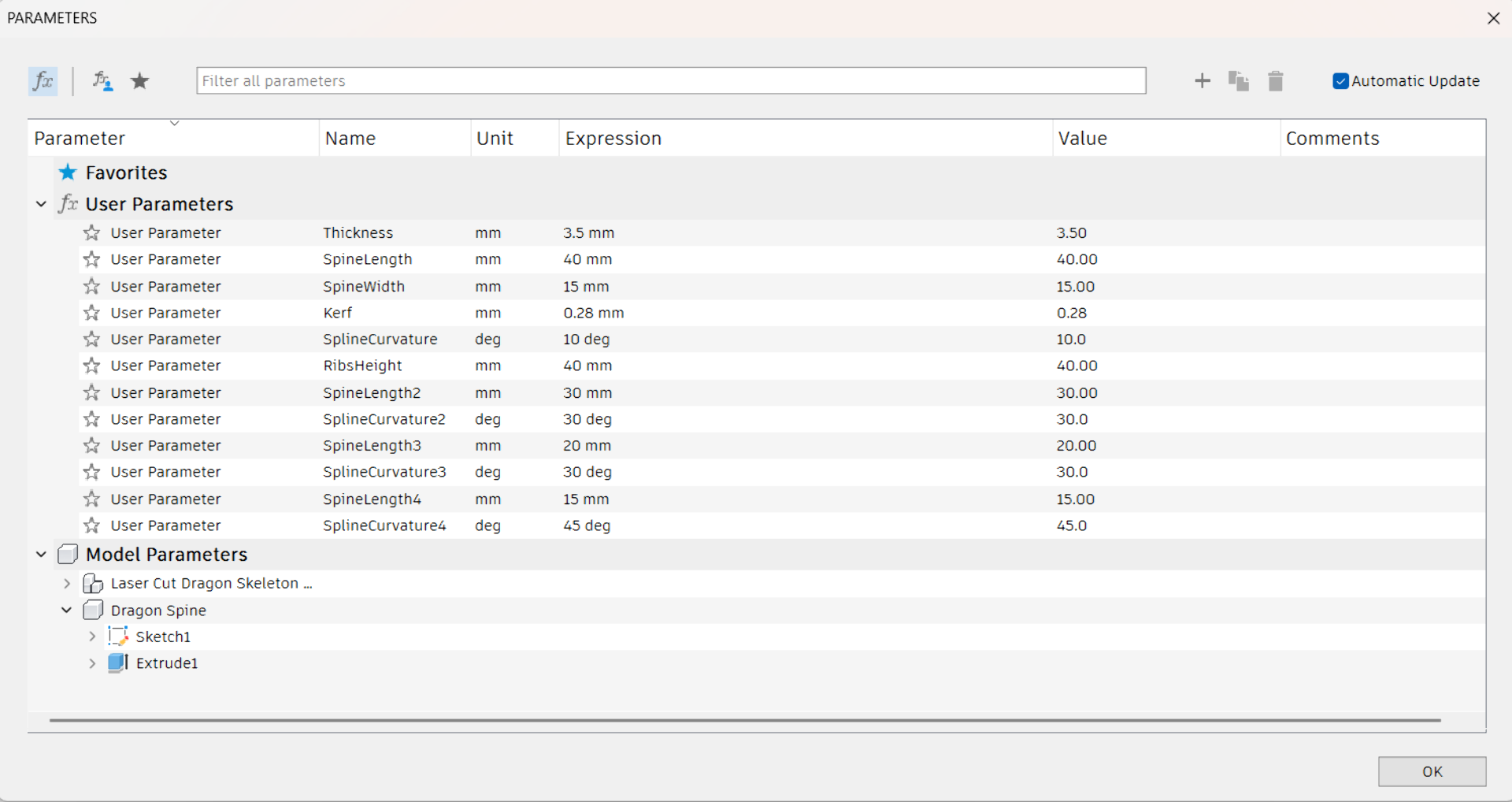Edit the SpineLength expression 40 mm
The image size is (1512, 802).
pyautogui.click(x=587, y=260)
